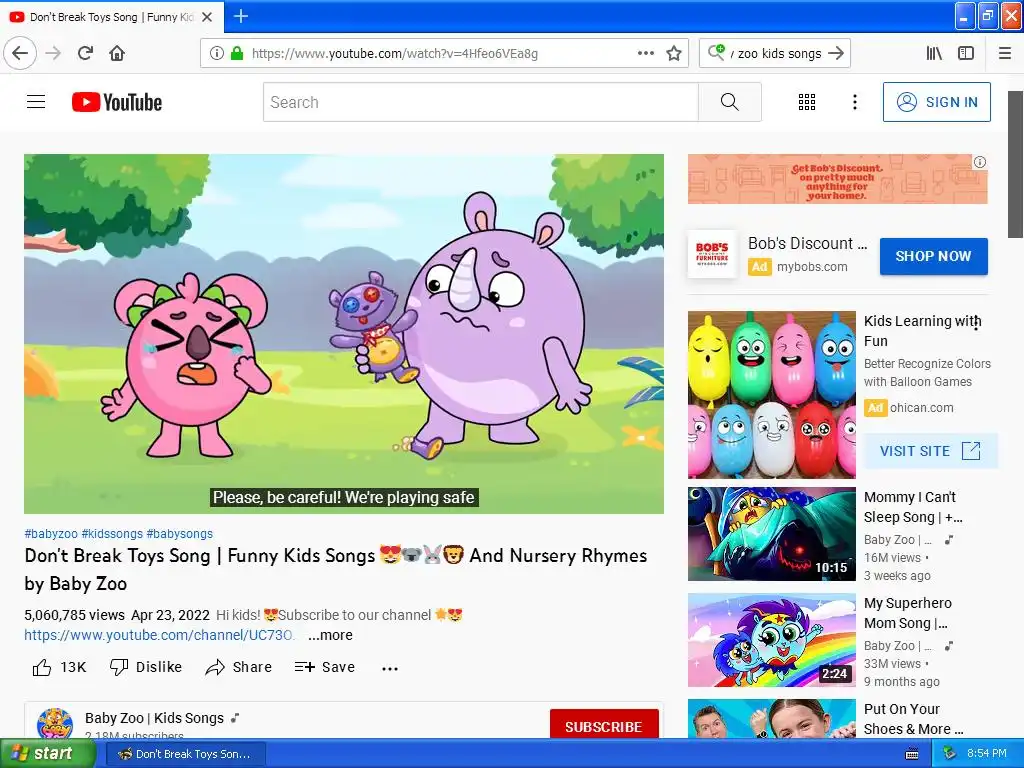Viewport: 1024px width, 768px height.
Task: Open options menu for Kids Learning with Fun ad
Action: [976, 323]
